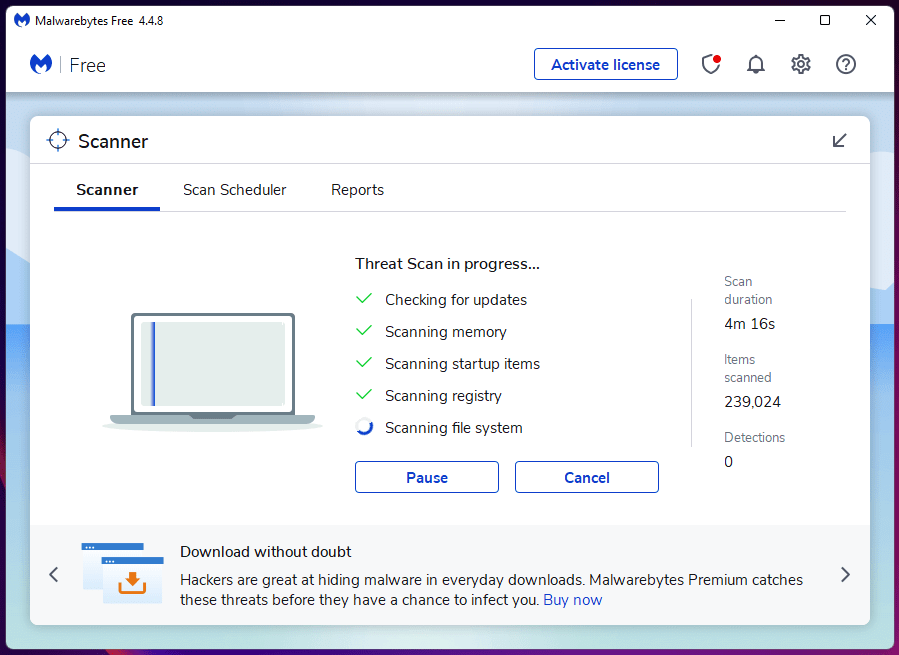
Task: Open the Reports tab
Action: (357, 190)
